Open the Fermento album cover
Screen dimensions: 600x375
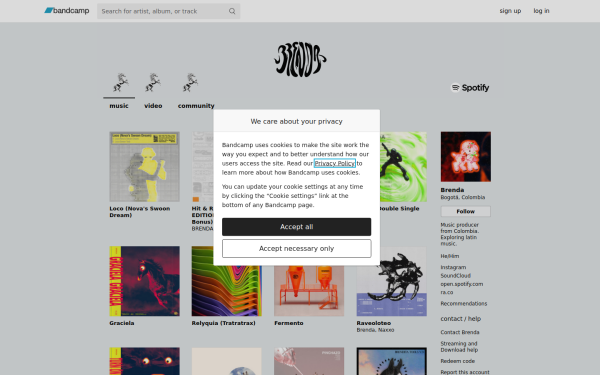point(309,291)
